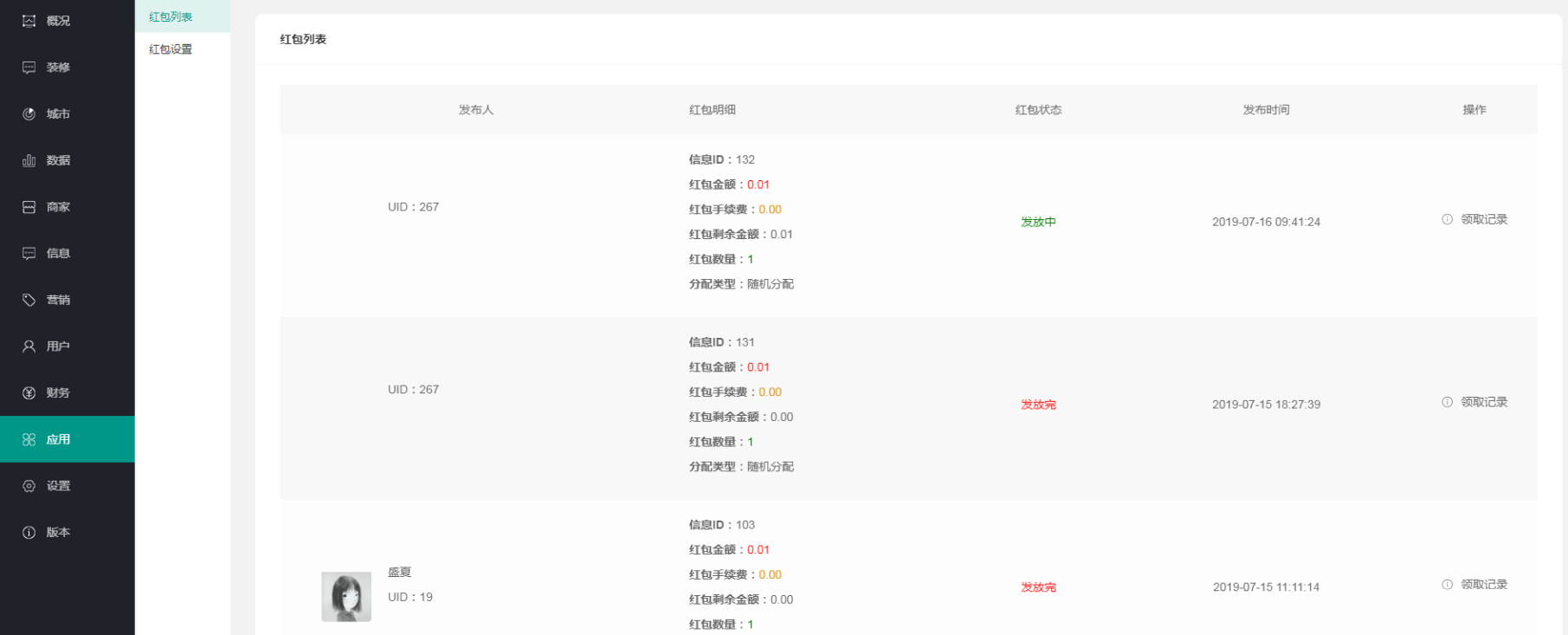Click the timestamp 2019-07-16 09:41:24
The height and width of the screenshot is (635, 1568).
pyautogui.click(x=1266, y=222)
